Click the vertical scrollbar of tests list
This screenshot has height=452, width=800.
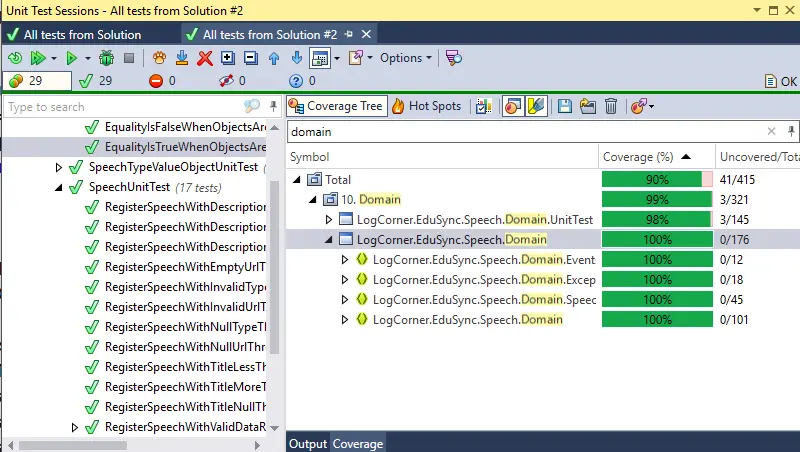click(x=274, y=266)
